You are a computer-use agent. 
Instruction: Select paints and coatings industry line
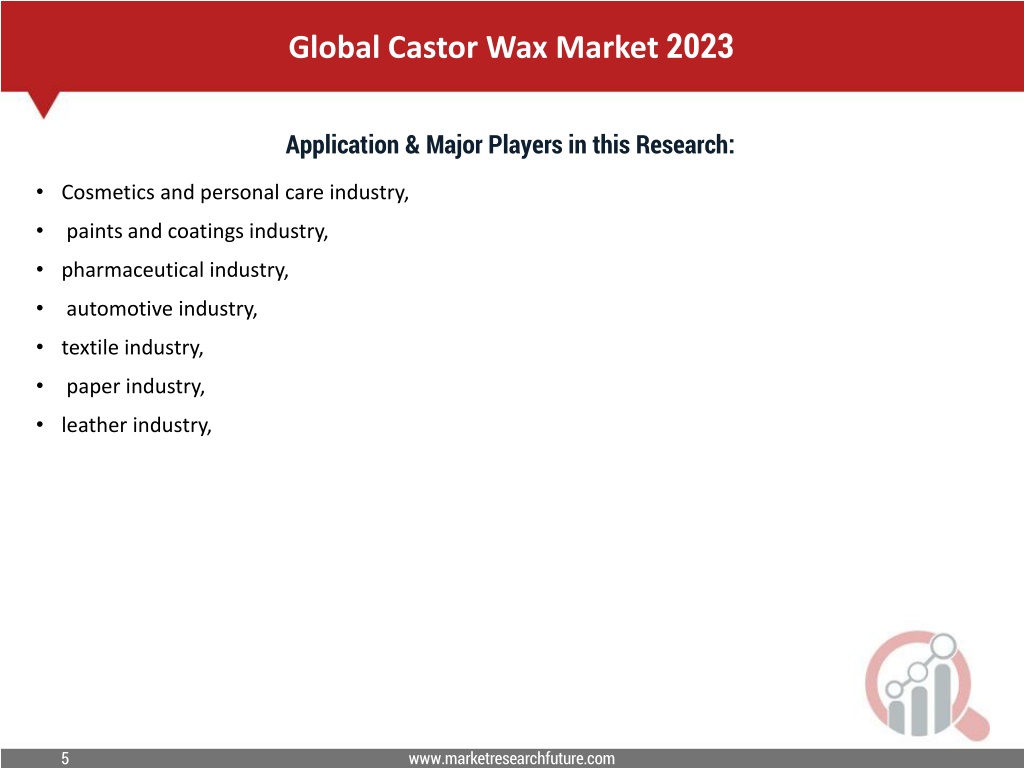[197, 231]
